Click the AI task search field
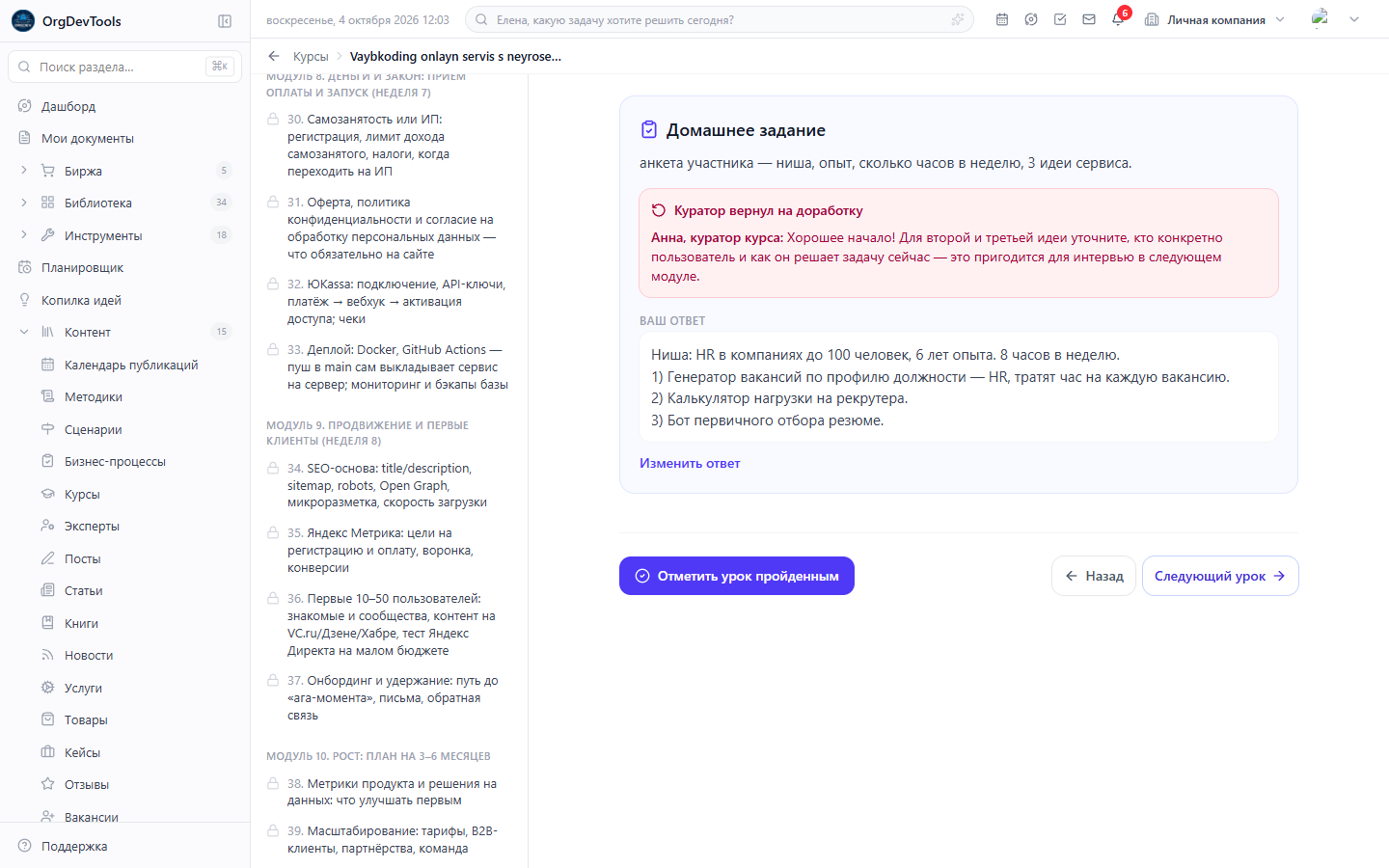This screenshot has height=868, width=1389. click(719, 19)
